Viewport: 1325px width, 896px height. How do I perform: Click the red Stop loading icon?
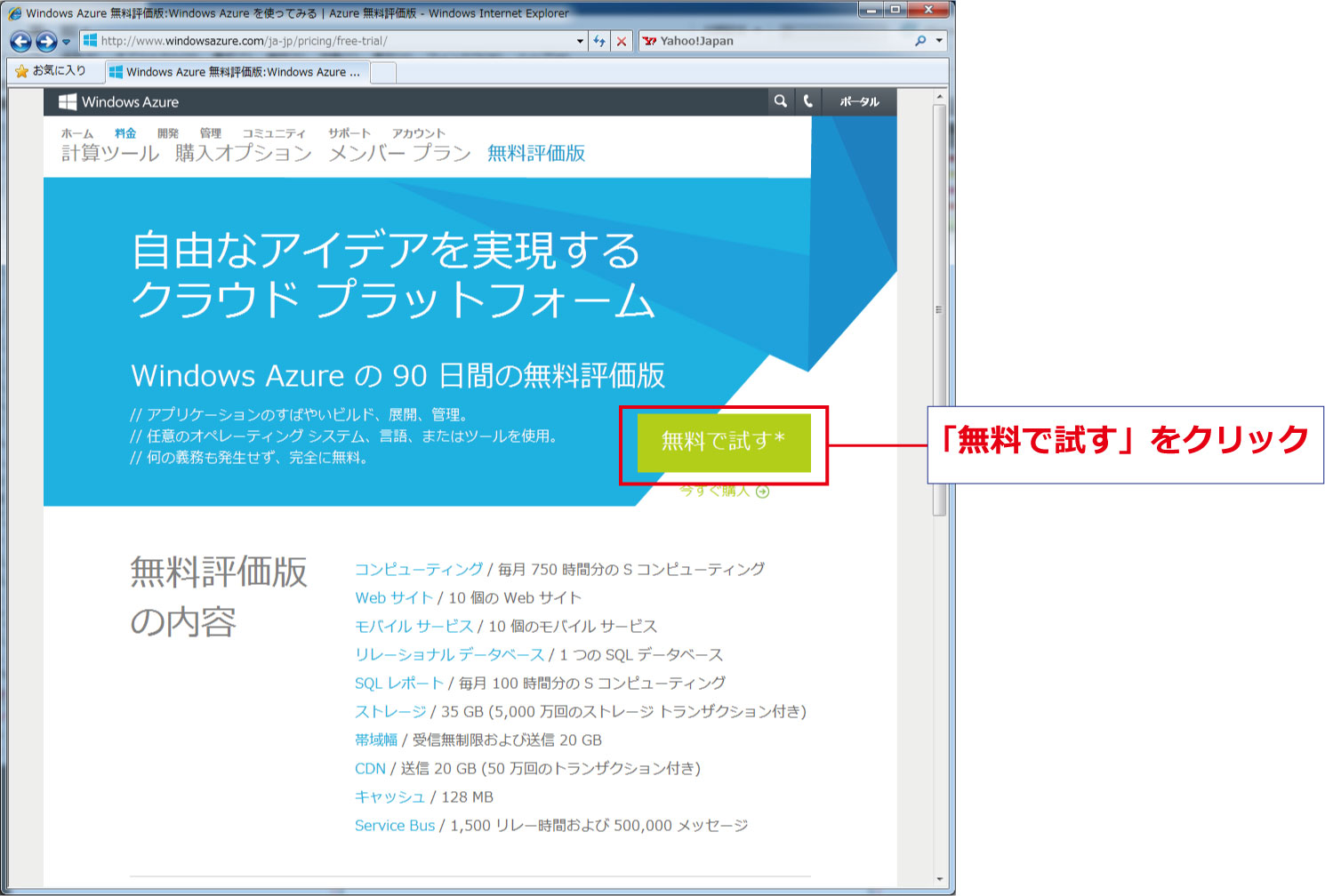(622, 41)
